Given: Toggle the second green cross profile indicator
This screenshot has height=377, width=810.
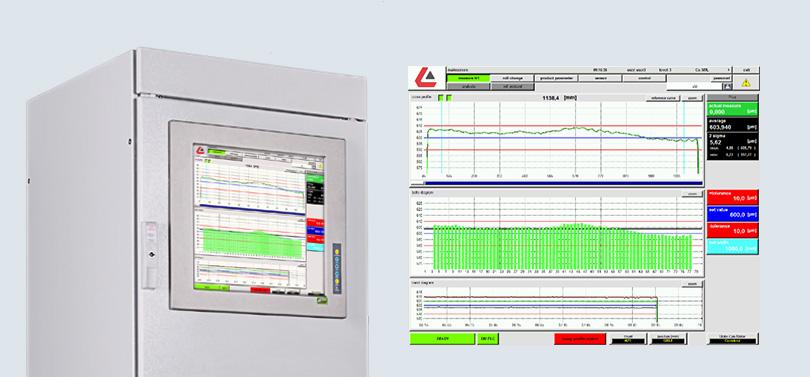Looking at the screenshot, I should click(x=449, y=98).
